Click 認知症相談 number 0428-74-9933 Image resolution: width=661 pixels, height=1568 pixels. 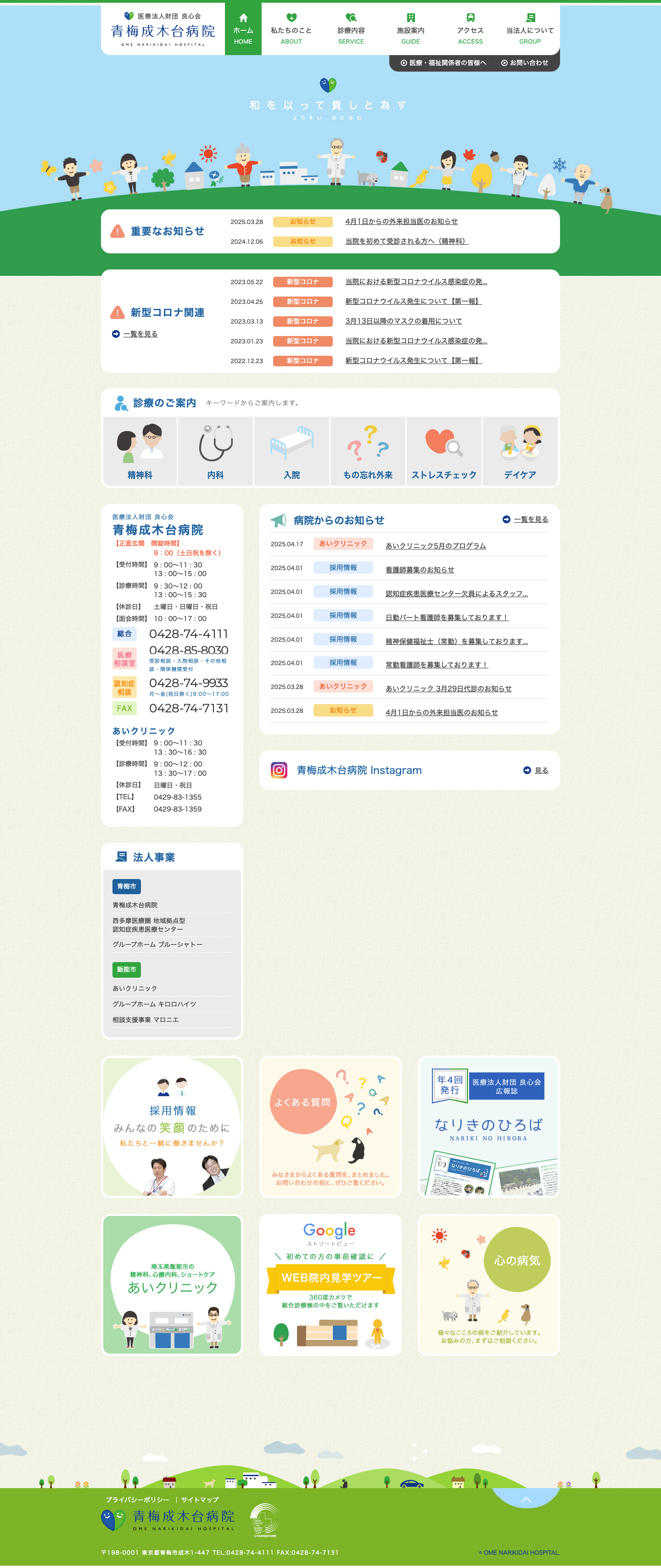point(189,683)
